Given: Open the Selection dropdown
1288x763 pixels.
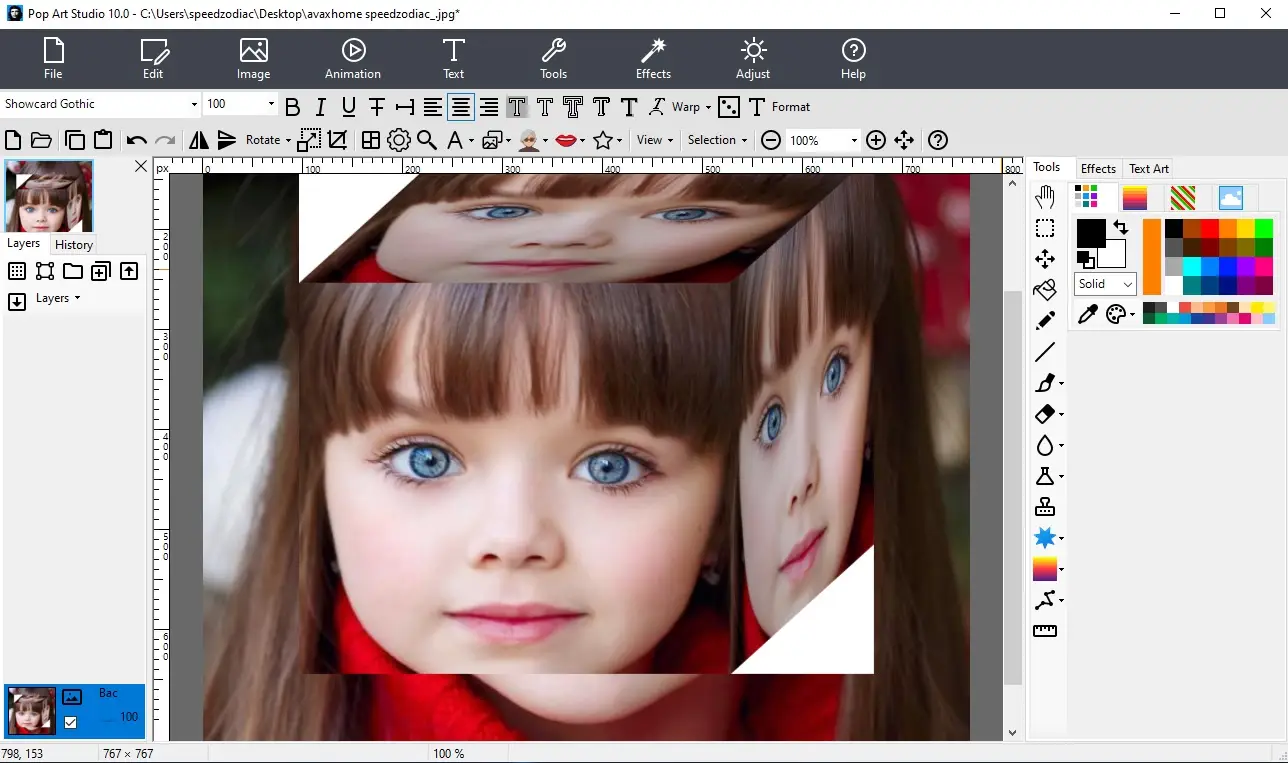Looking at the screenshot, I should coord(717,140).
